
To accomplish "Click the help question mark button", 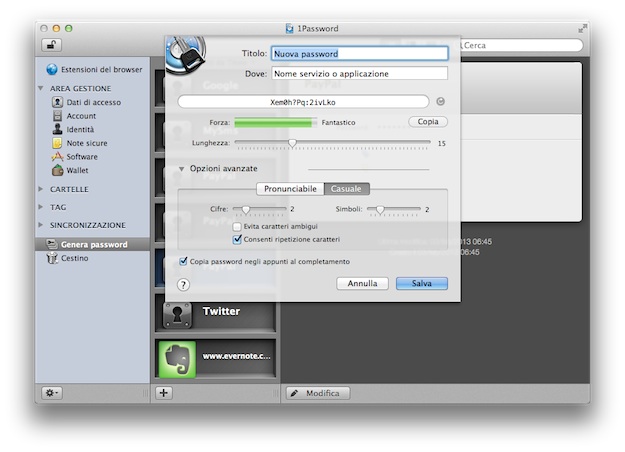I will pyautogui.click(x=183, y=285).
